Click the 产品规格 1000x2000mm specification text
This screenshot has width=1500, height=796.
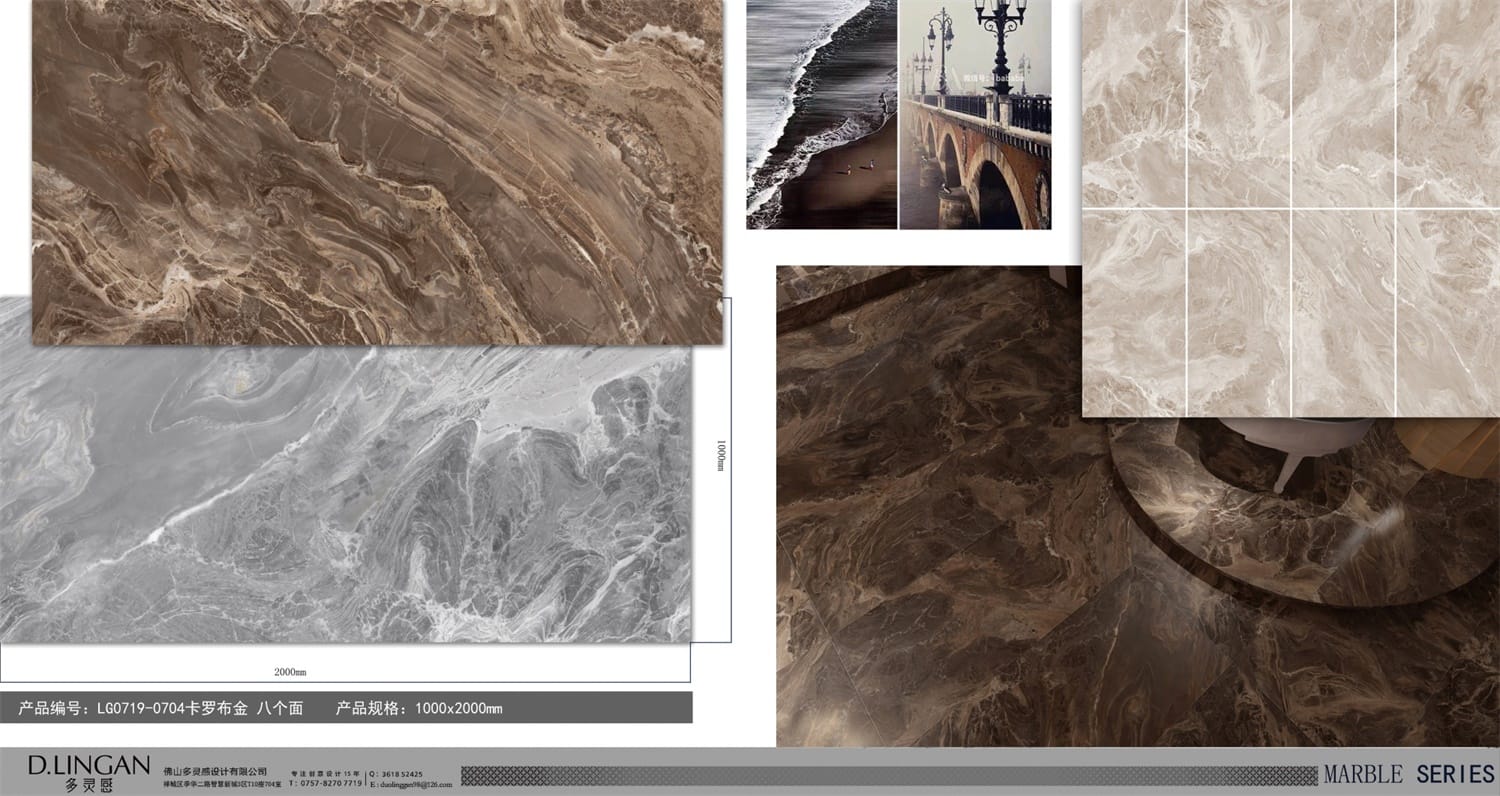419,709
